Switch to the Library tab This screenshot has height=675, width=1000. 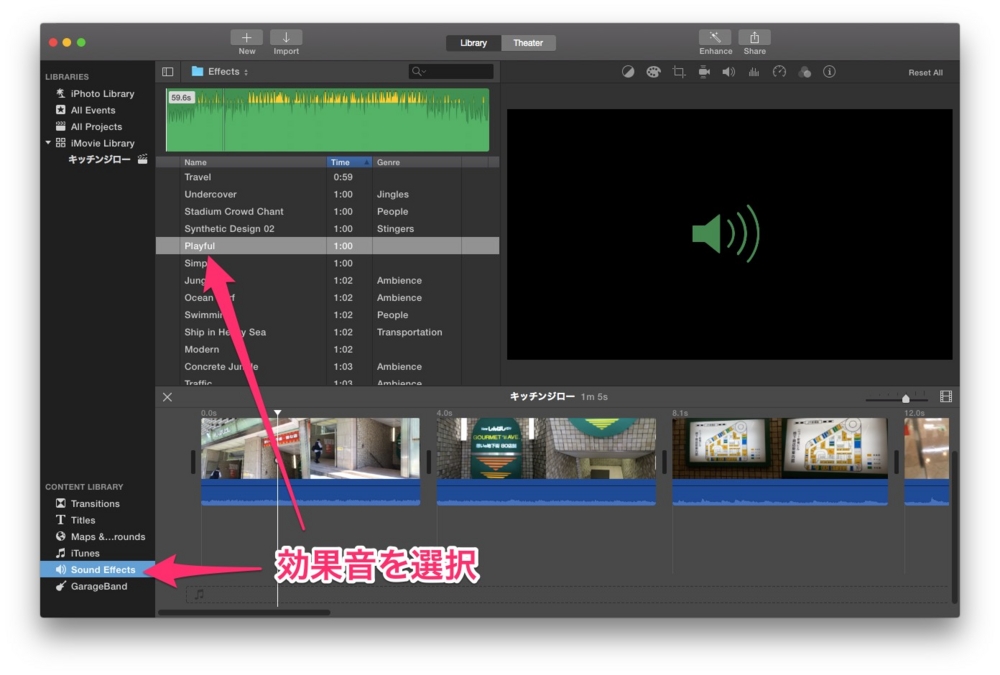coord(473,43)
